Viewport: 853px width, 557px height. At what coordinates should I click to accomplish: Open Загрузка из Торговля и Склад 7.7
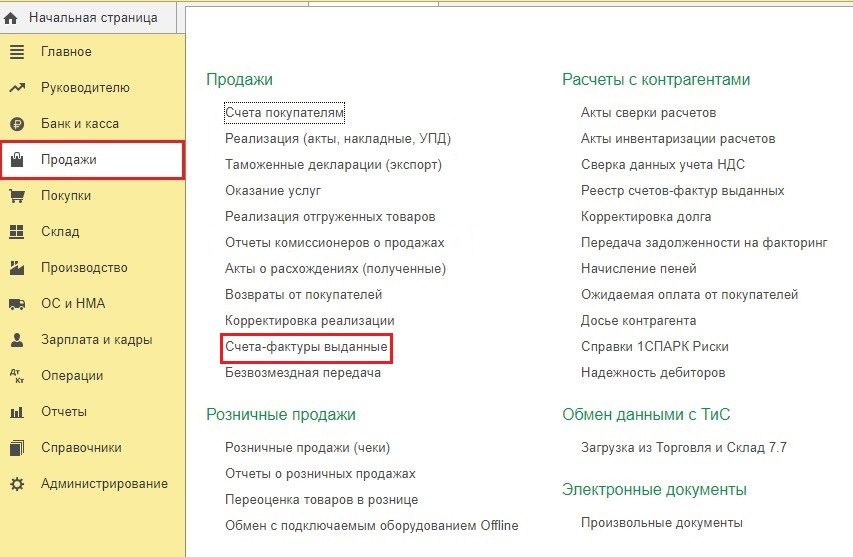tap(684, 448)
